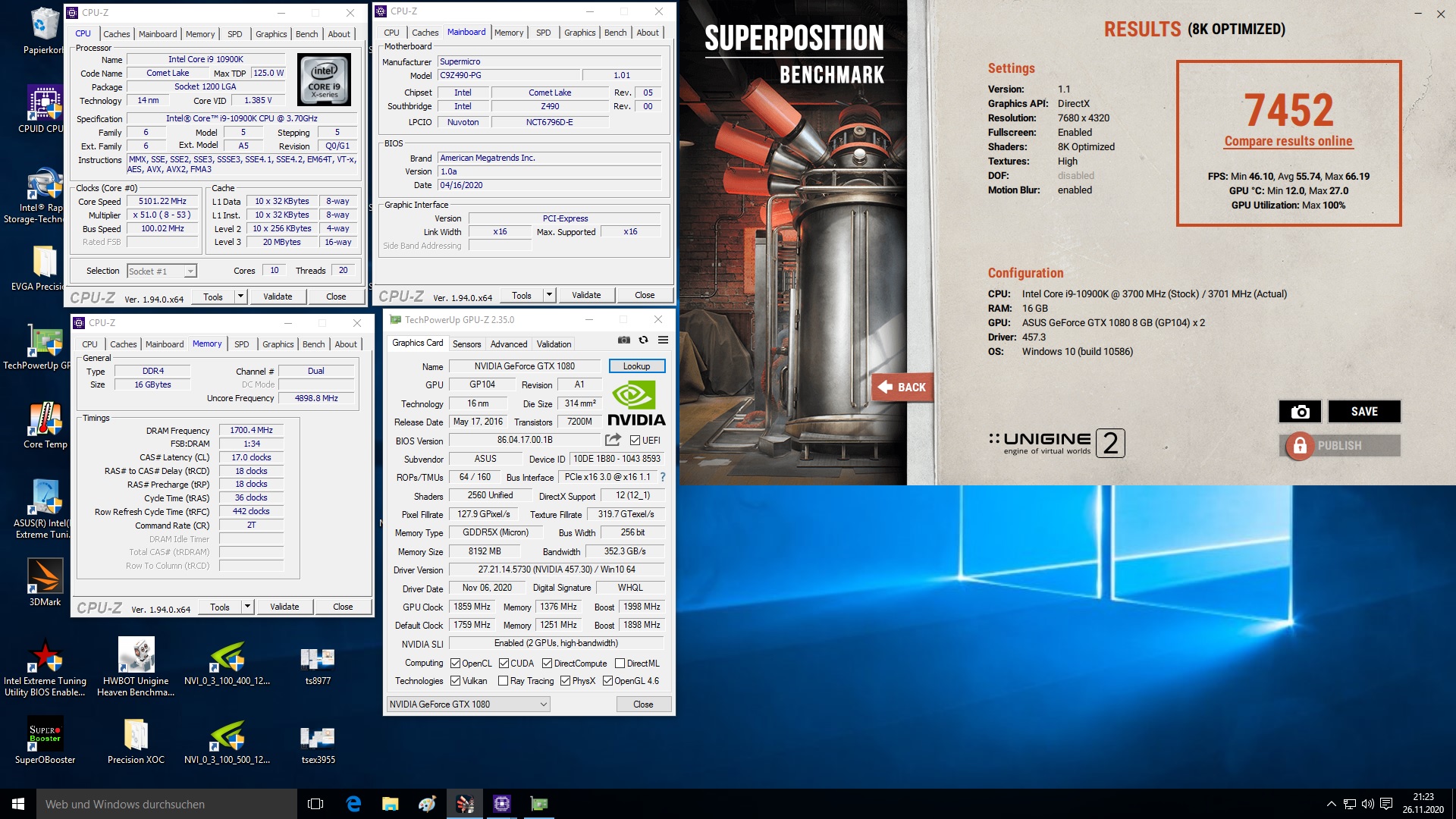Toggle the DirectCompute checkbox

click(x=547, y=663)
